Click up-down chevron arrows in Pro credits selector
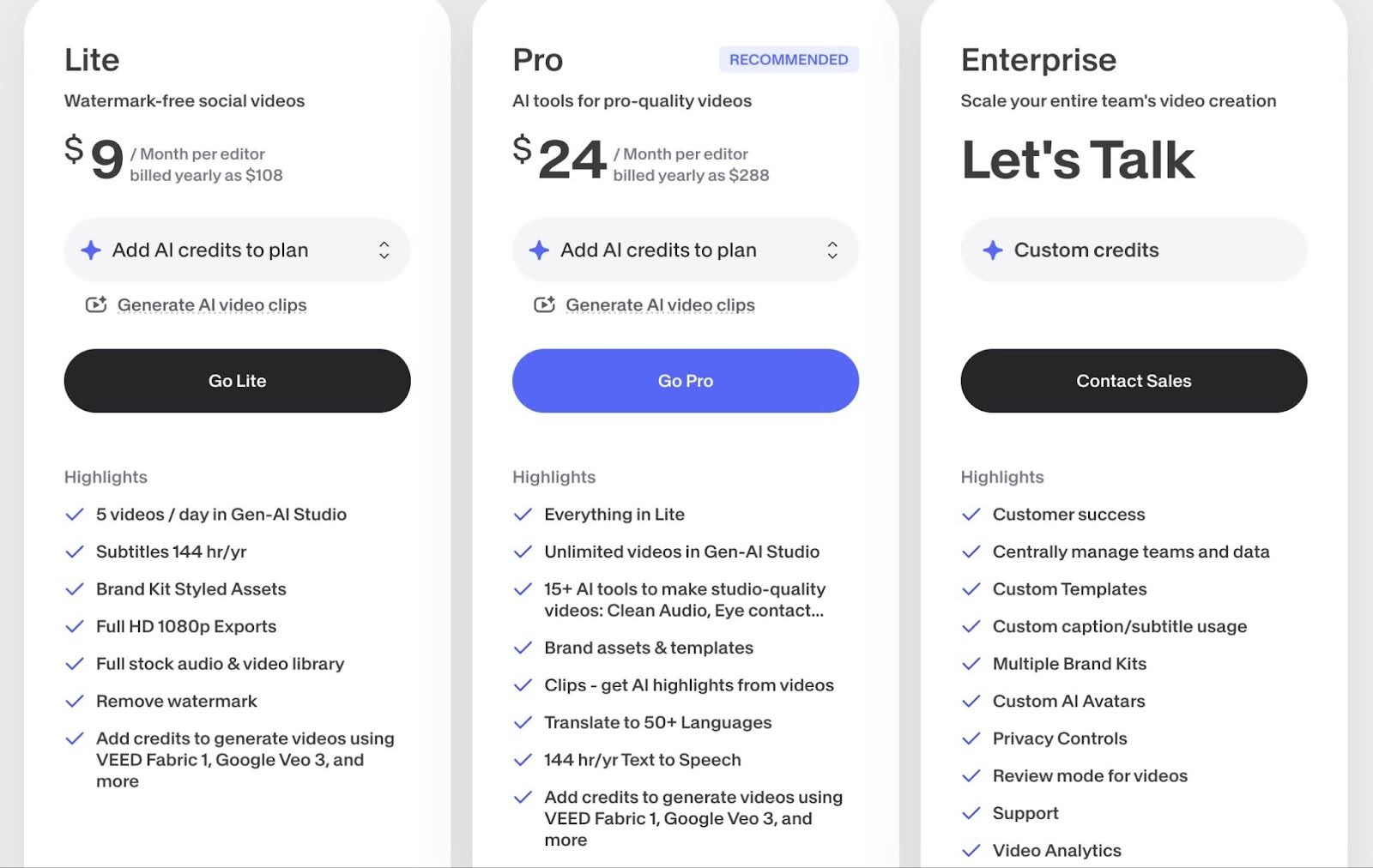The width and height of the screenshot is (1373, 868). [x=832, y=250]
